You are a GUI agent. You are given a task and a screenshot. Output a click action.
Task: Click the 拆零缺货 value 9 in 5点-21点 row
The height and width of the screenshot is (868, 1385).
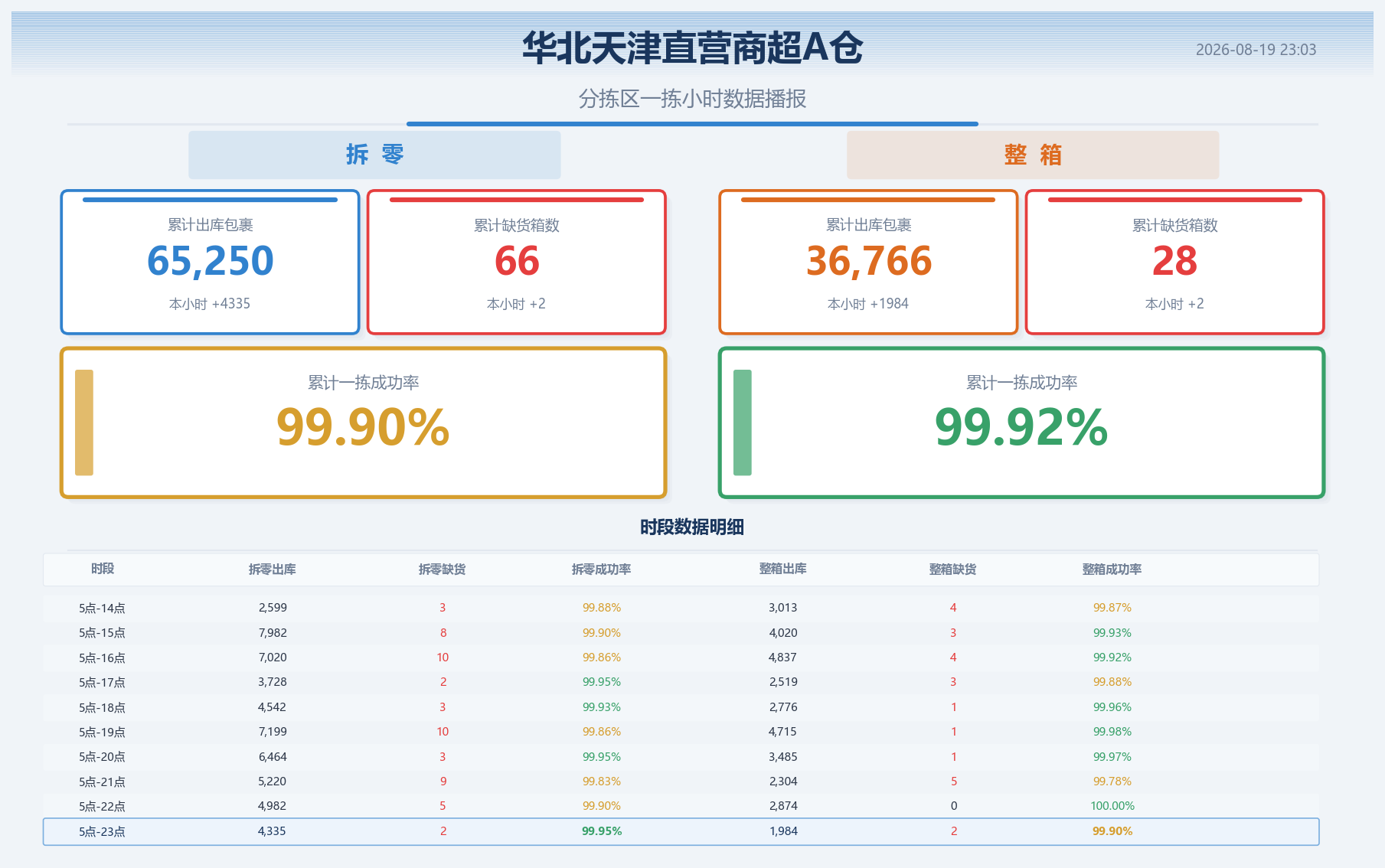point(443,782)
